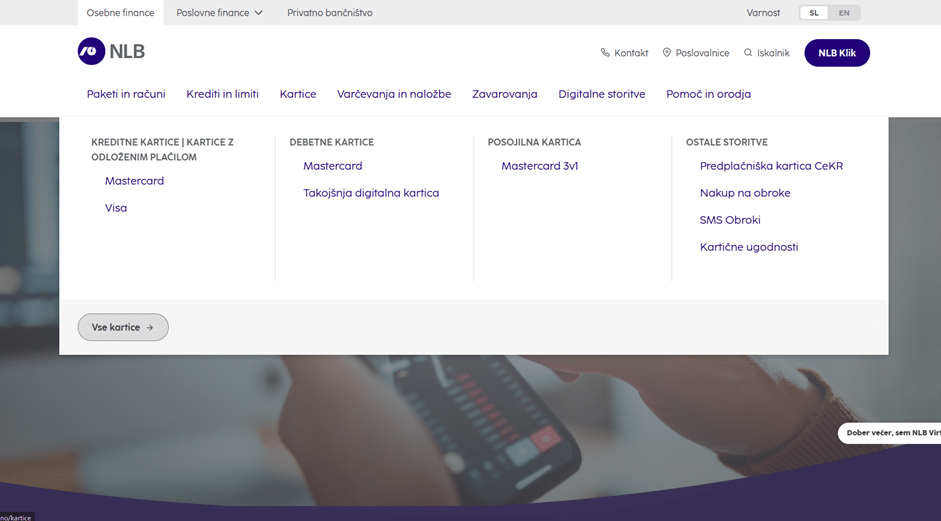
Task: Open the Varčevanja in naložbe menu
Action: click(394, 94)
